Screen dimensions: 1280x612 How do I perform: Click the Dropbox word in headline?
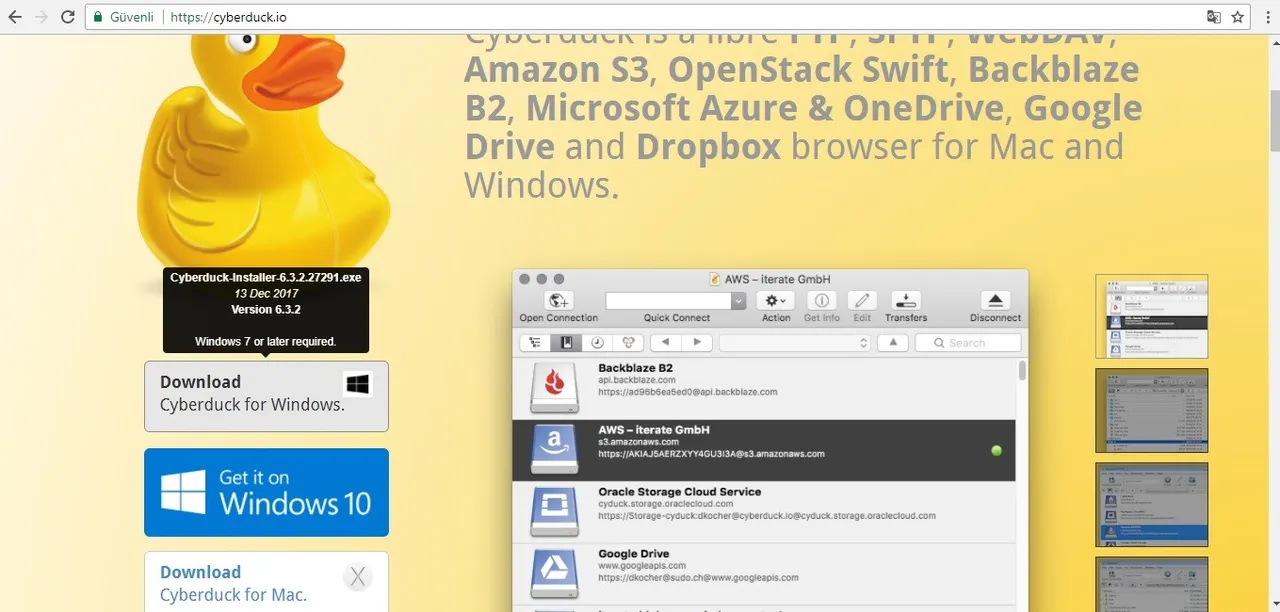(708, 147)
